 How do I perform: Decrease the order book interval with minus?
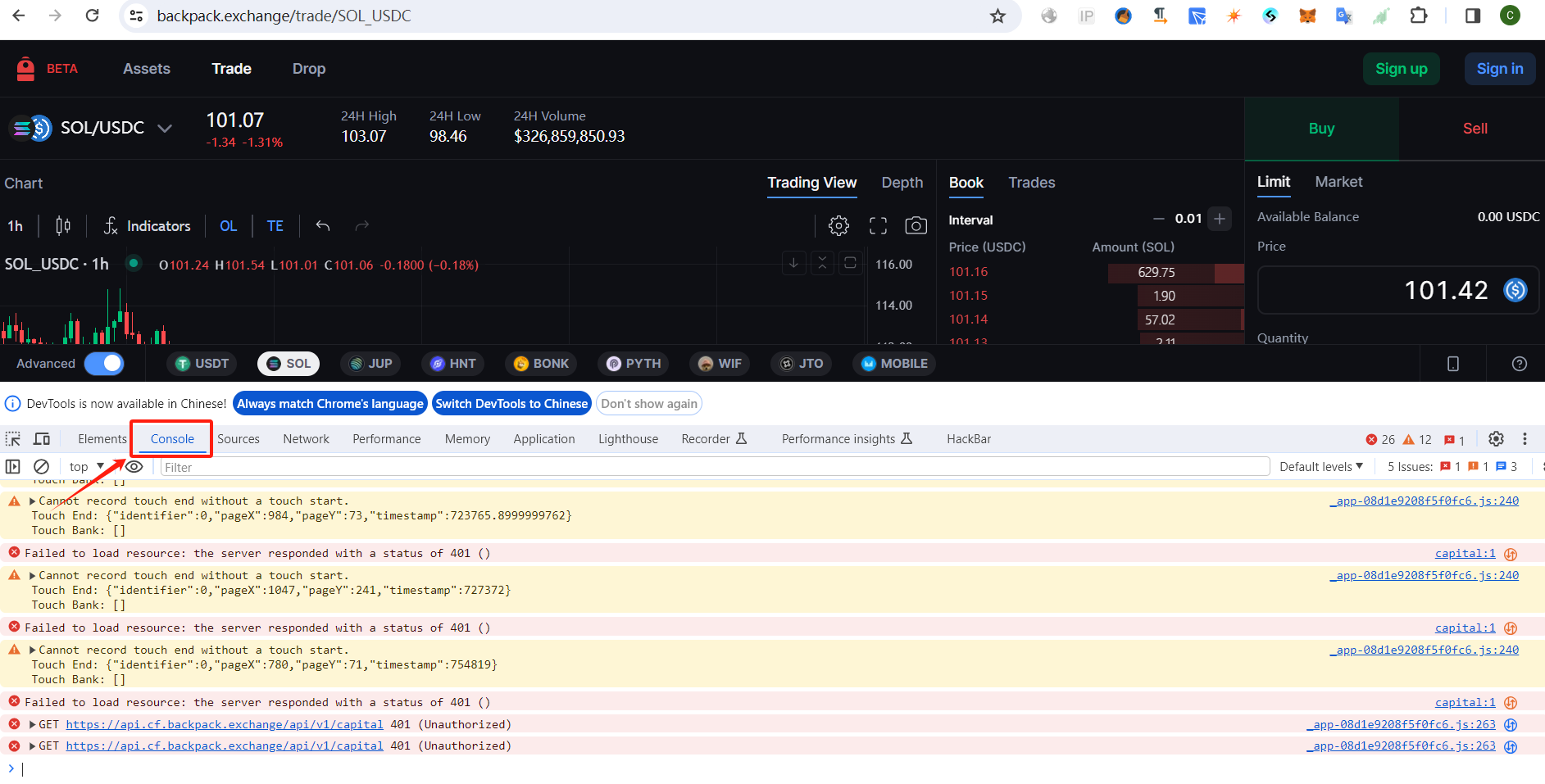pos(1158,219)
